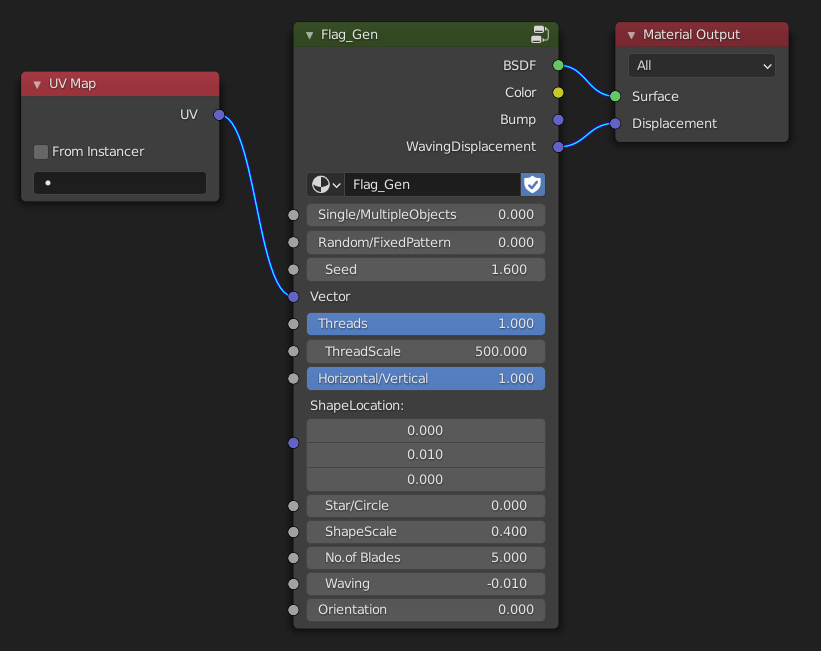Open the node tree browse icon
Viewport: 821px width, 651px height.
[325, 184]
